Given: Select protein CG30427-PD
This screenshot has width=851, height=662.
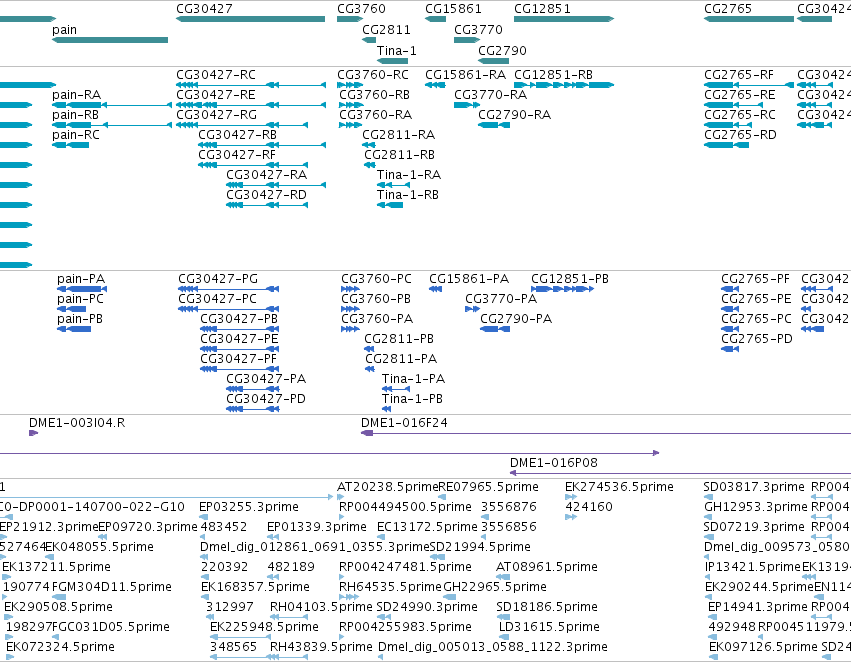Looking at the screenshot, I should pyautogui.click(x=253, y=409).
